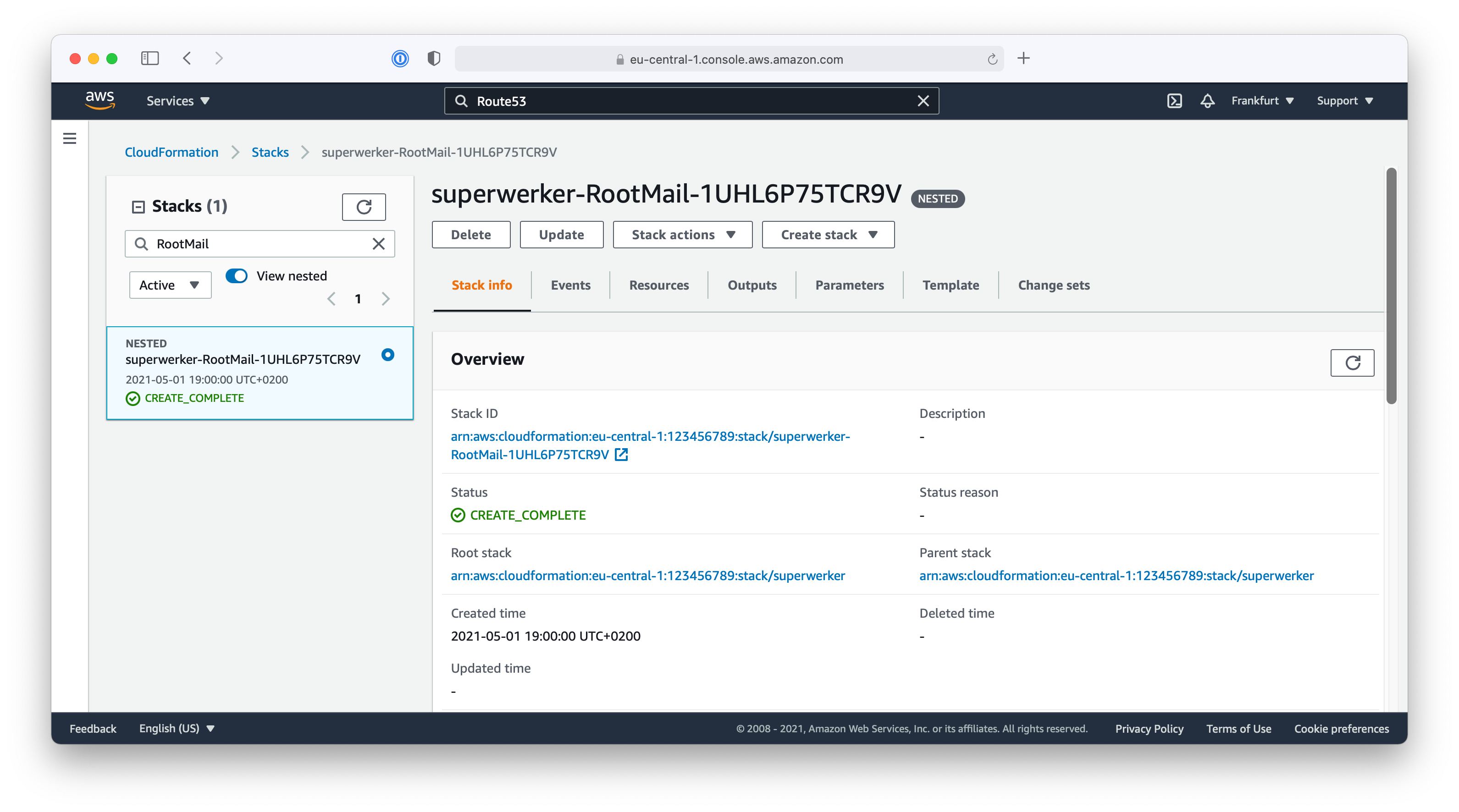Click the 1Password extension icon
1459x812 pixels.
click(400, 58)
